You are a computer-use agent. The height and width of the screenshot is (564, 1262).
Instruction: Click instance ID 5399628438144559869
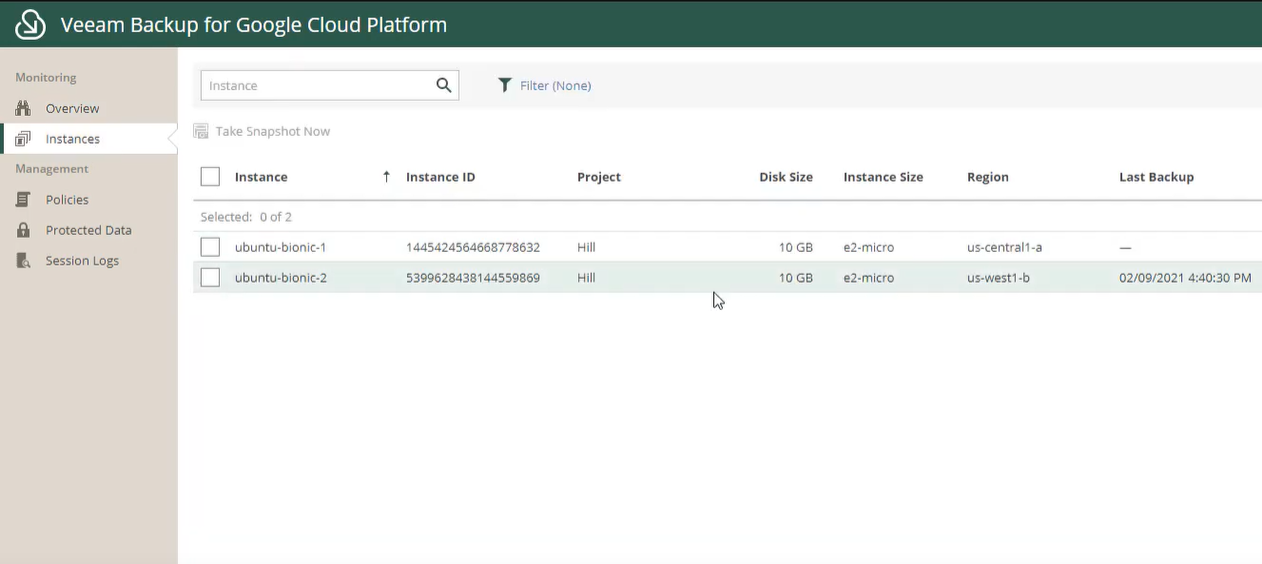(473, 277)
